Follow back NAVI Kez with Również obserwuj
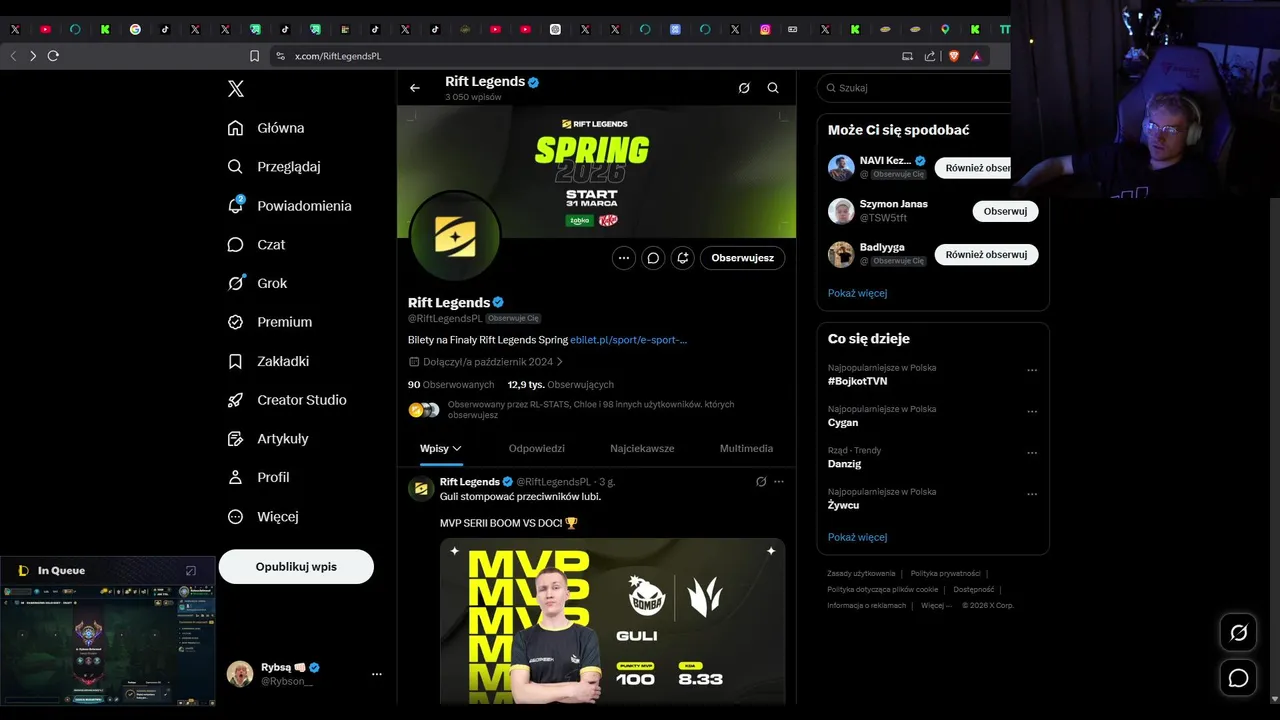Viewport: 1280px width, 720px height. click(973, 168)
